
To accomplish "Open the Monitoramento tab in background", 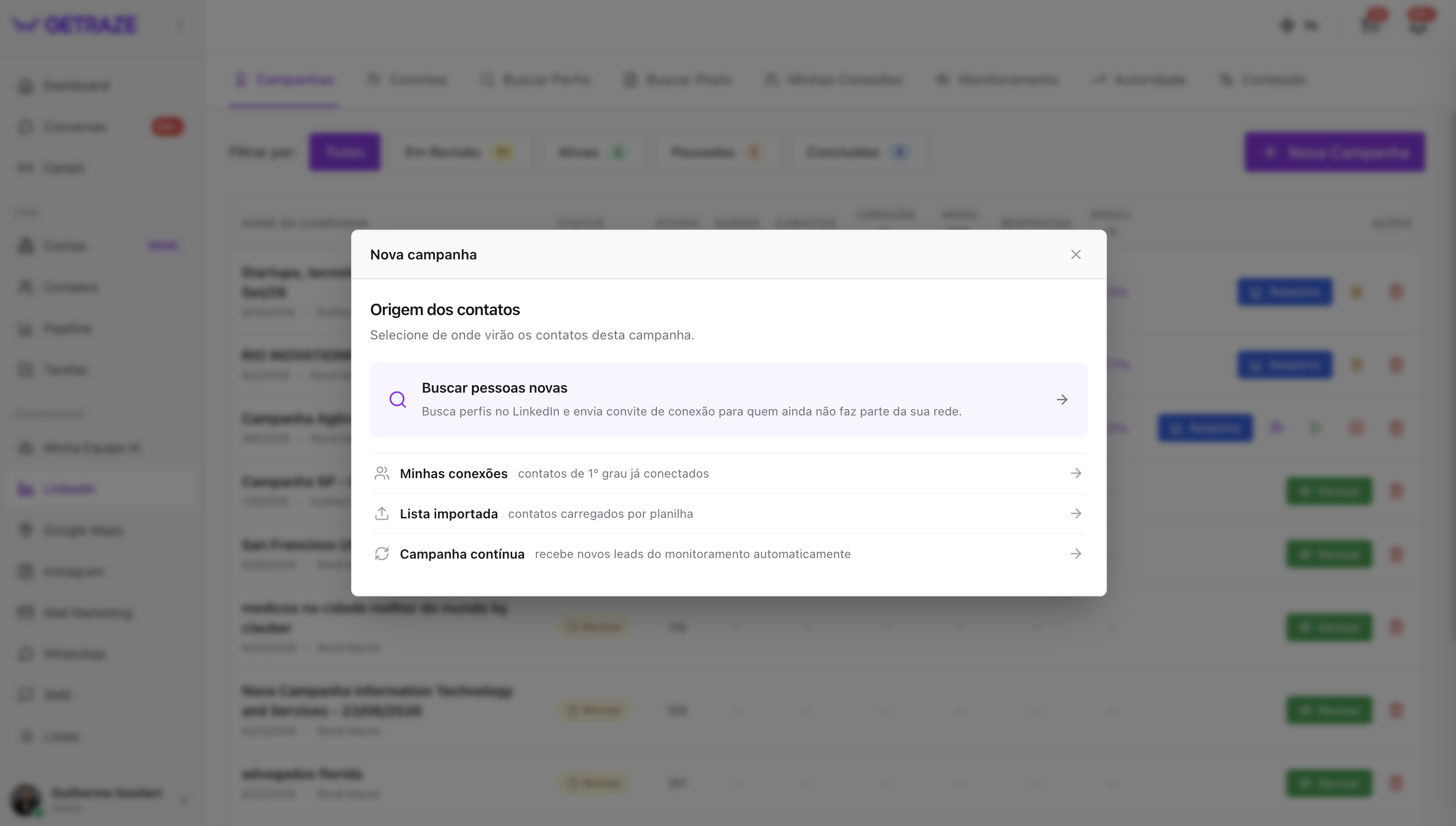I will 998,80.
